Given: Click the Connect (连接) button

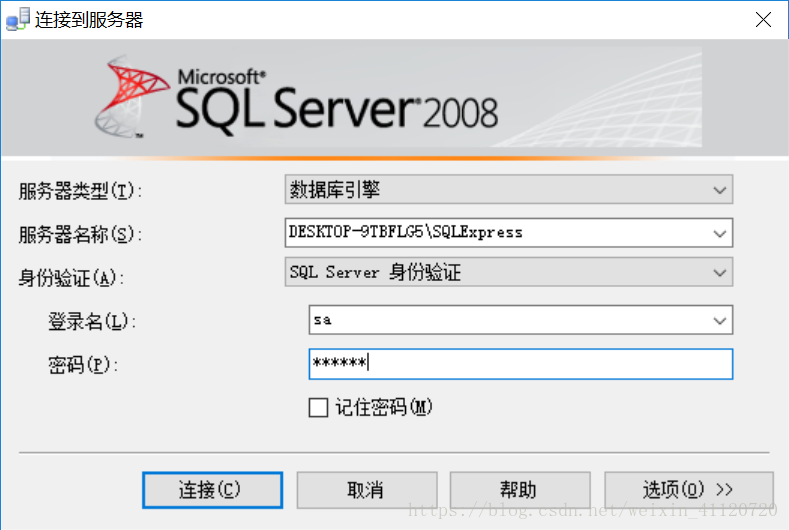Looking at the screenshot, I should 212,490.
